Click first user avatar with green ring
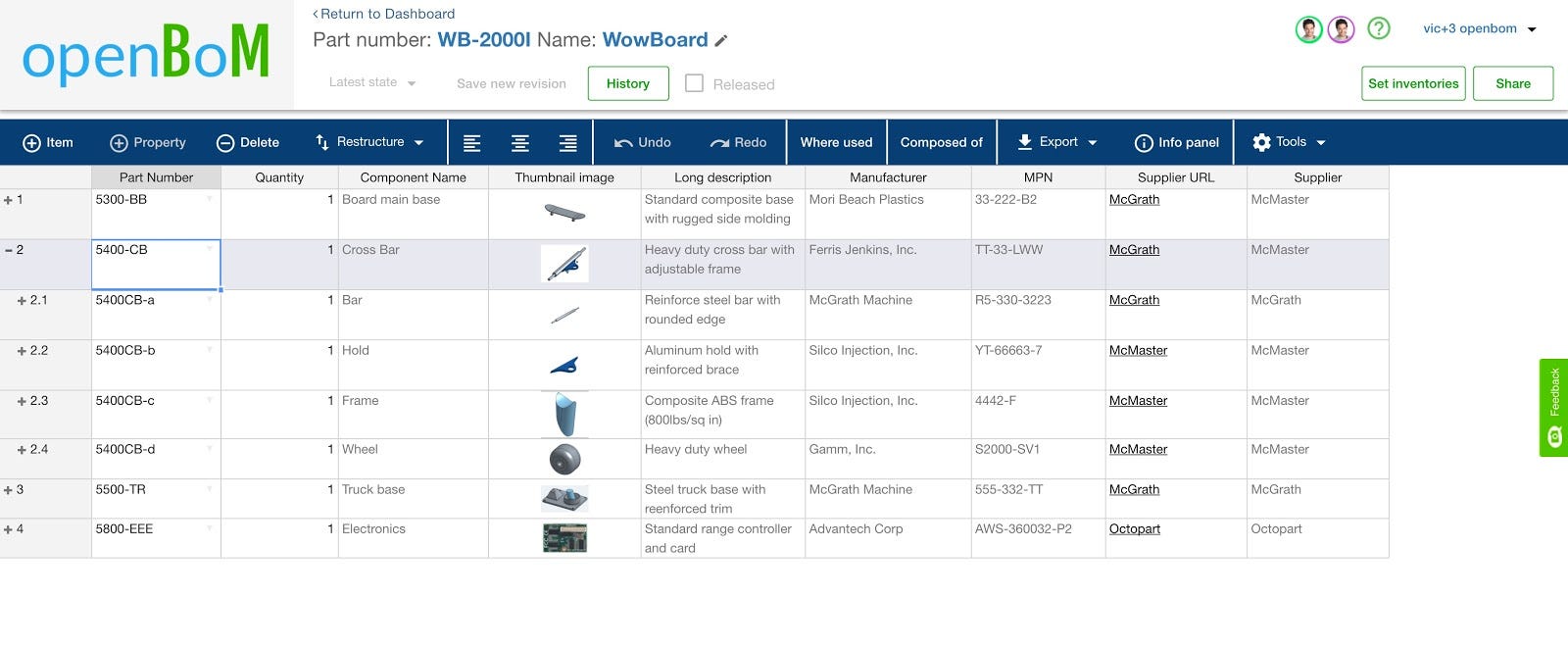The height and width of the screenshot is (648, 1568). click(x=1309, y=29)
